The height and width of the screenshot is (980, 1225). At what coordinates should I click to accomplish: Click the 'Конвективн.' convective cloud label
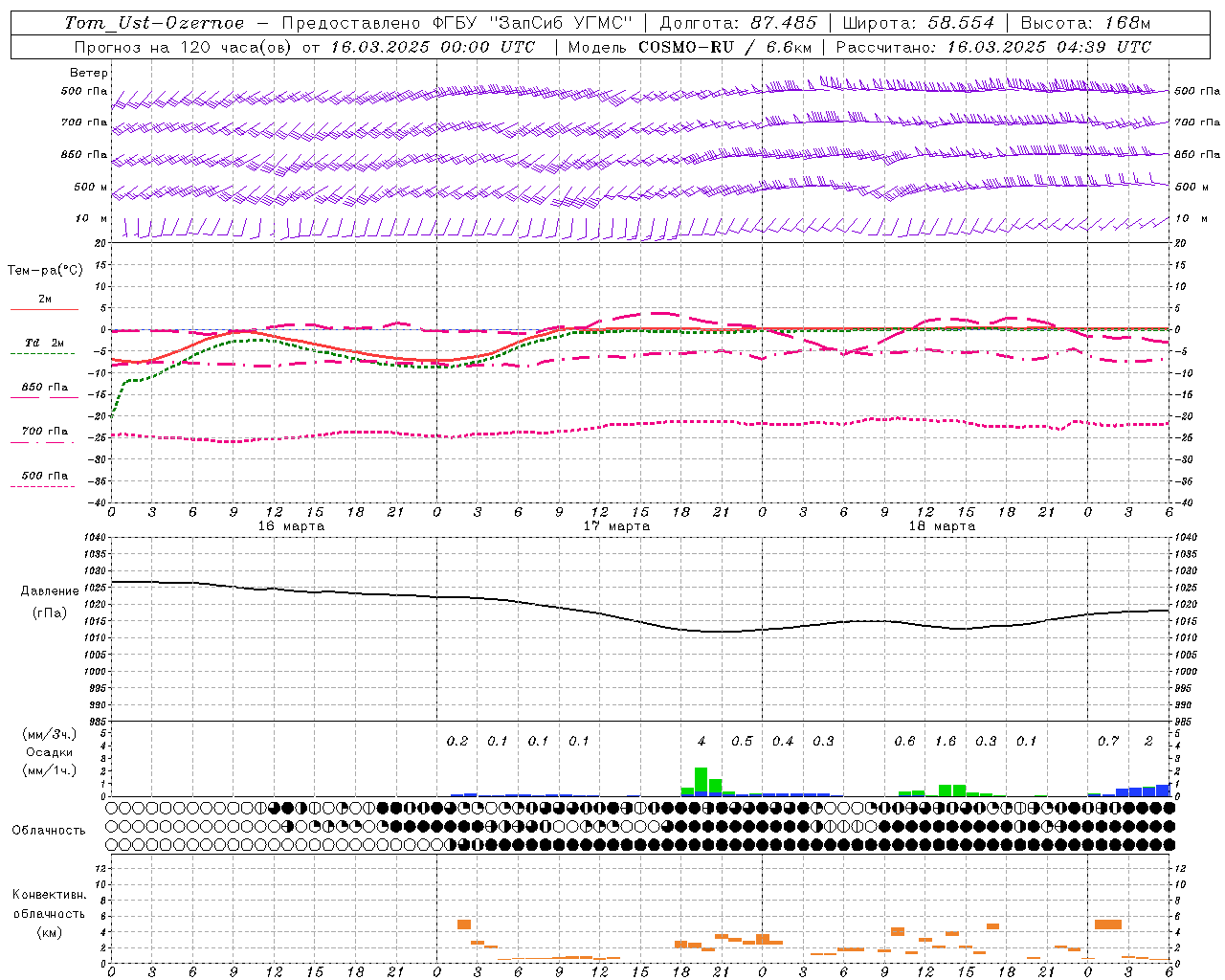pos(50,895)
